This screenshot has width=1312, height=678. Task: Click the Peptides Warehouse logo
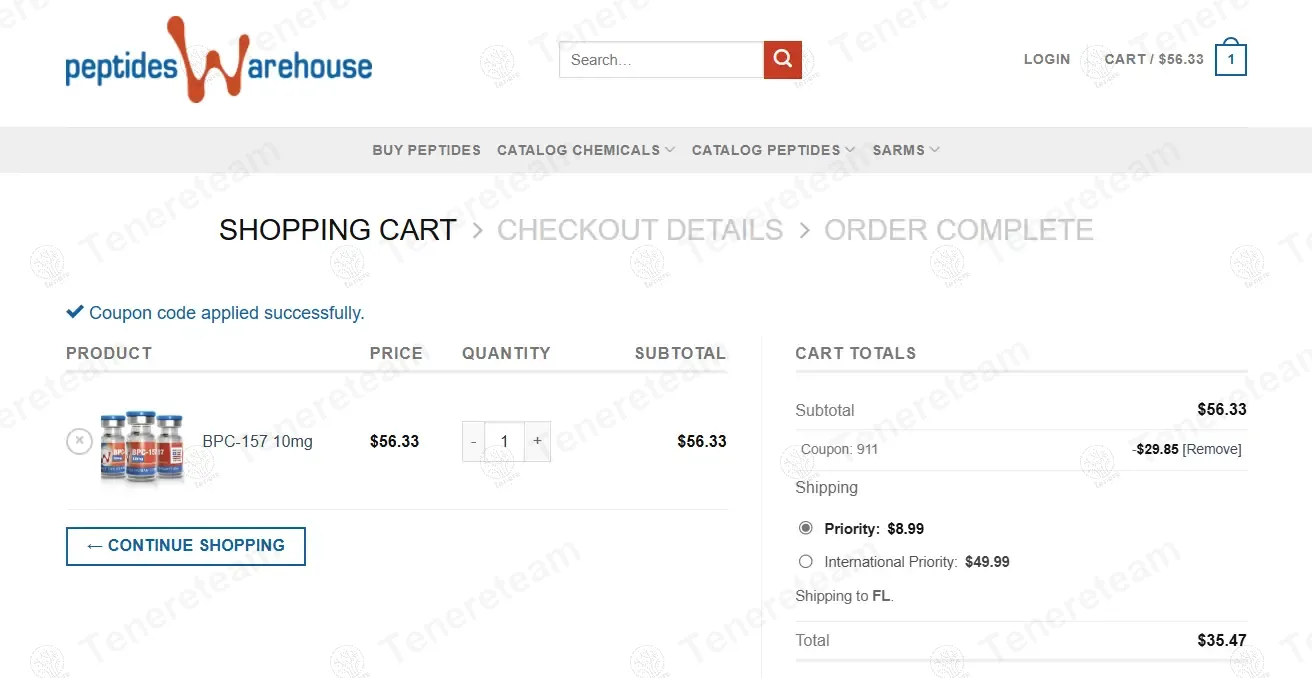pyautogui.click(x=218, y=62)
